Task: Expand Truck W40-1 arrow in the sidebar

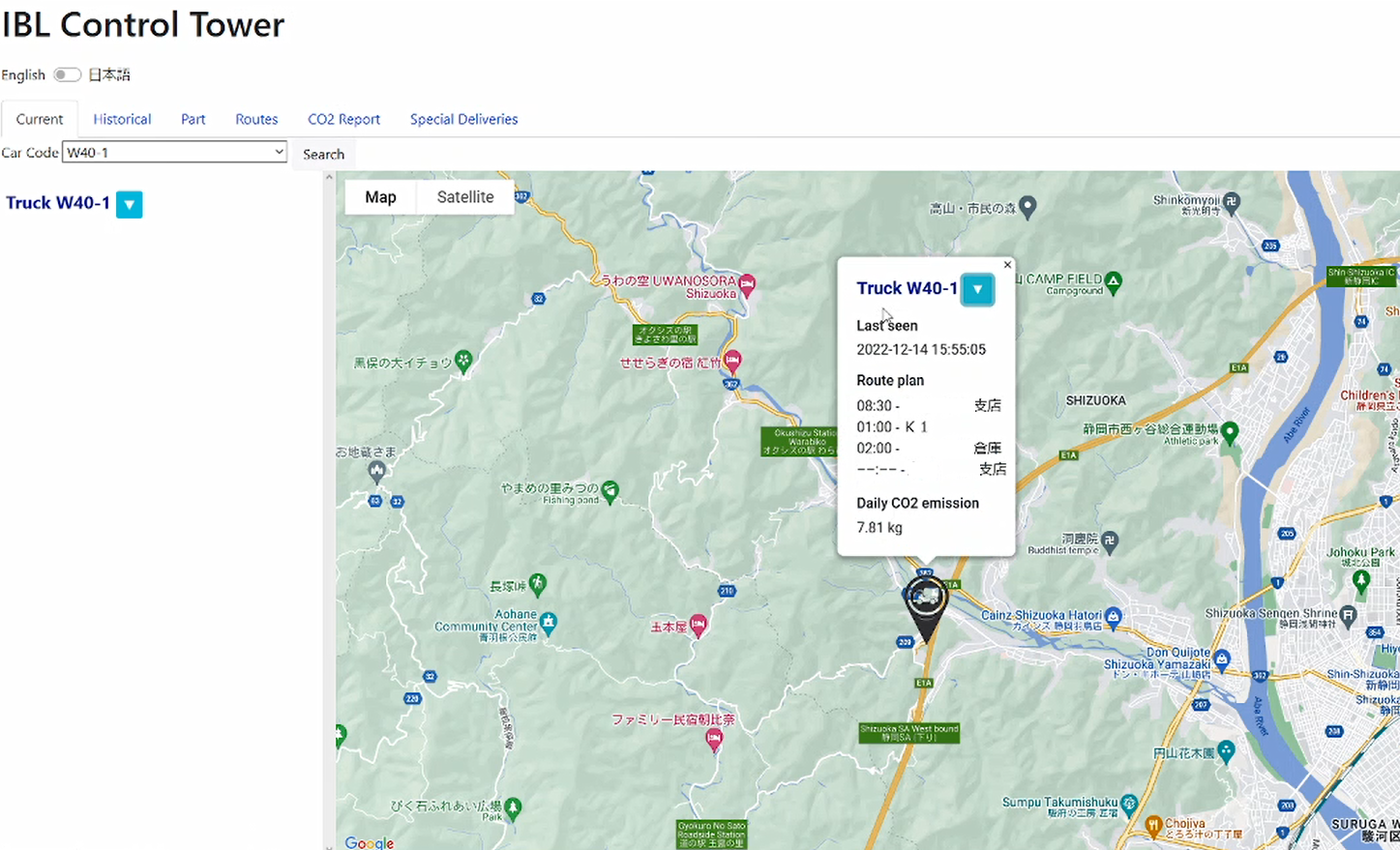Action: point(130,204)
